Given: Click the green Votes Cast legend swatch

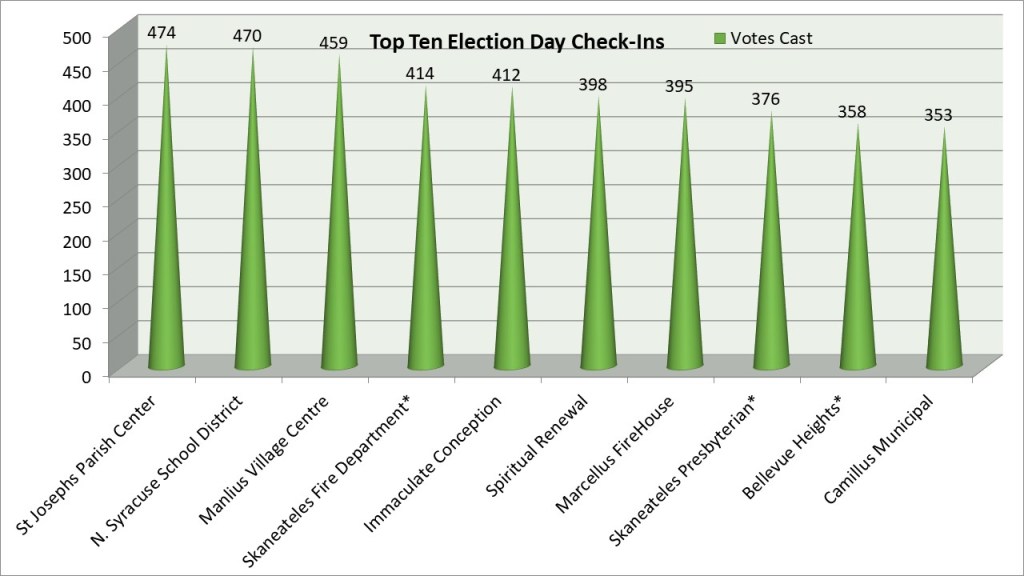Looking at the screenshot, I should 718,39.
